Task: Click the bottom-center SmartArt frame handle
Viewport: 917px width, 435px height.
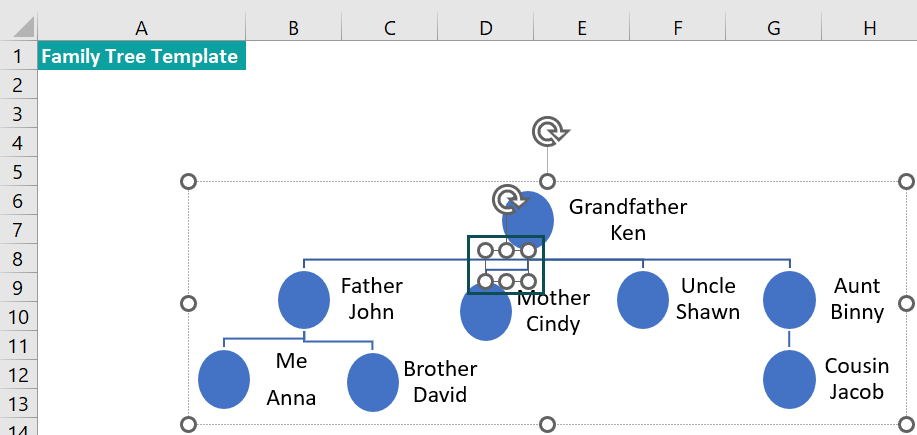Action: tap(547, 424)
